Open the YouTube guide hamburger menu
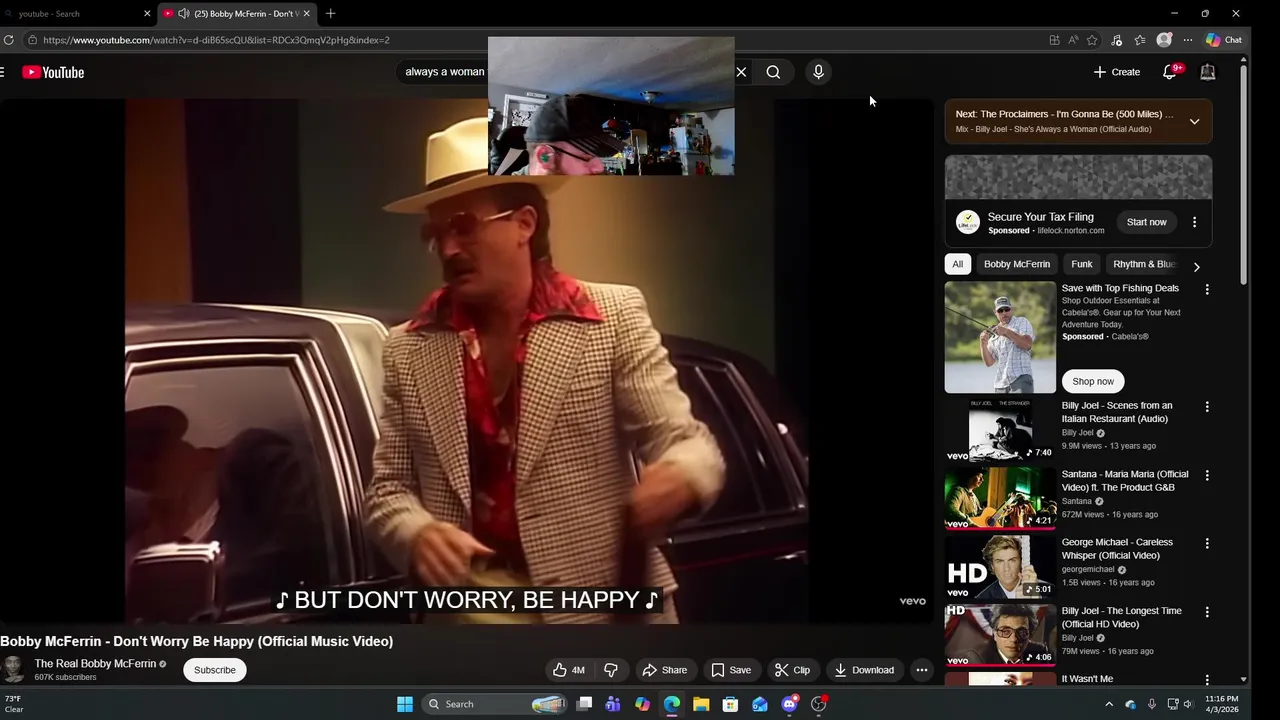 click(x=3, y=72)
